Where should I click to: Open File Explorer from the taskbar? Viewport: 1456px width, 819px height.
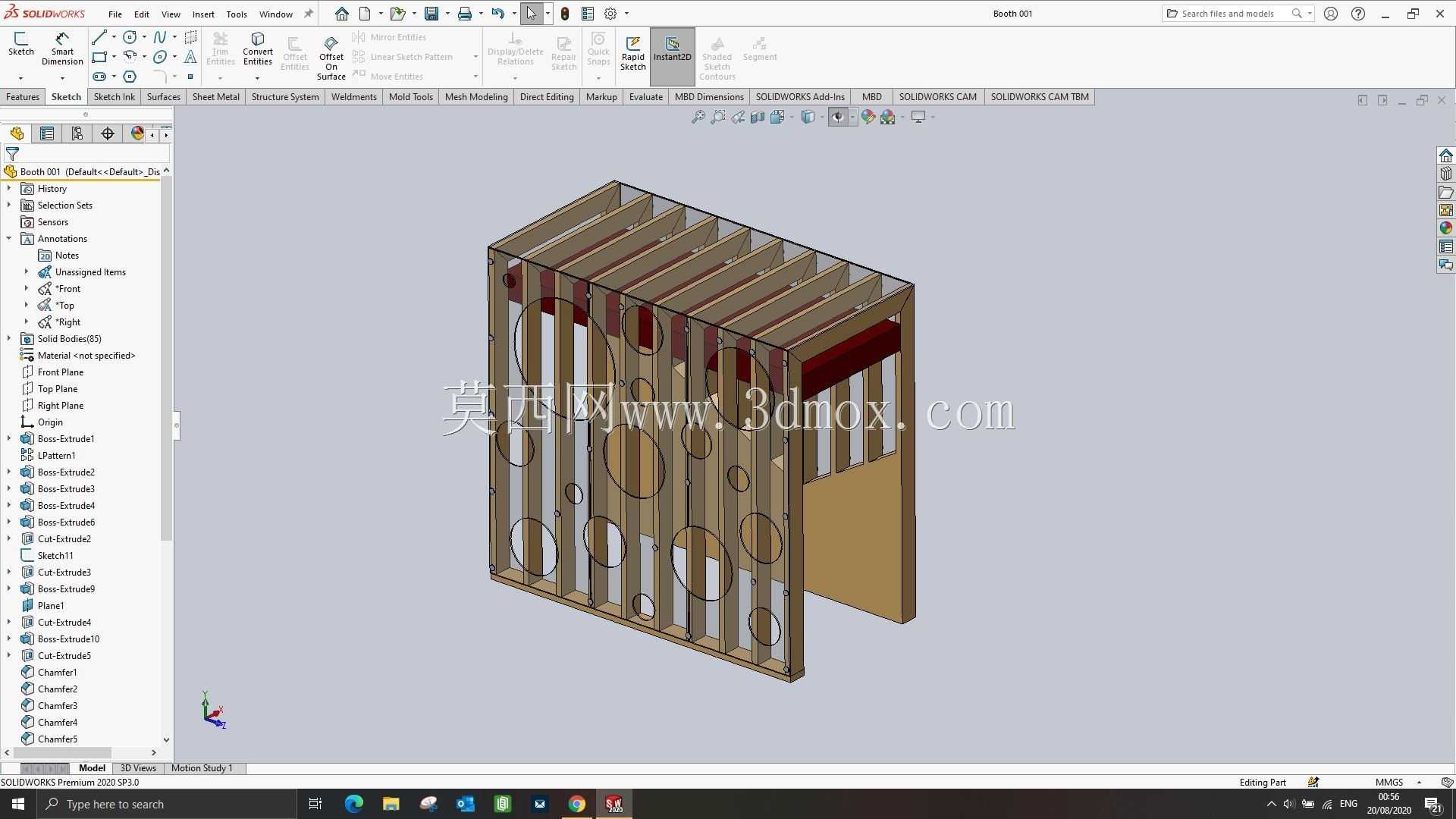(391, 804)
